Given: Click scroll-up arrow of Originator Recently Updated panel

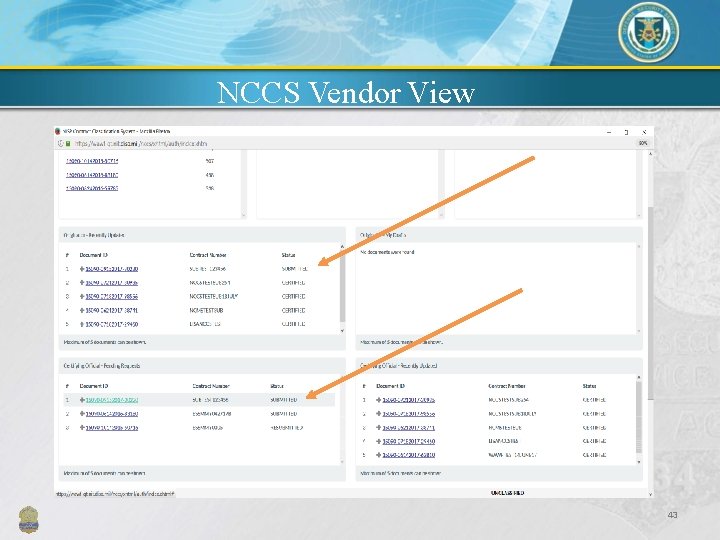Looking at the screenshot, I should point(342,247).
